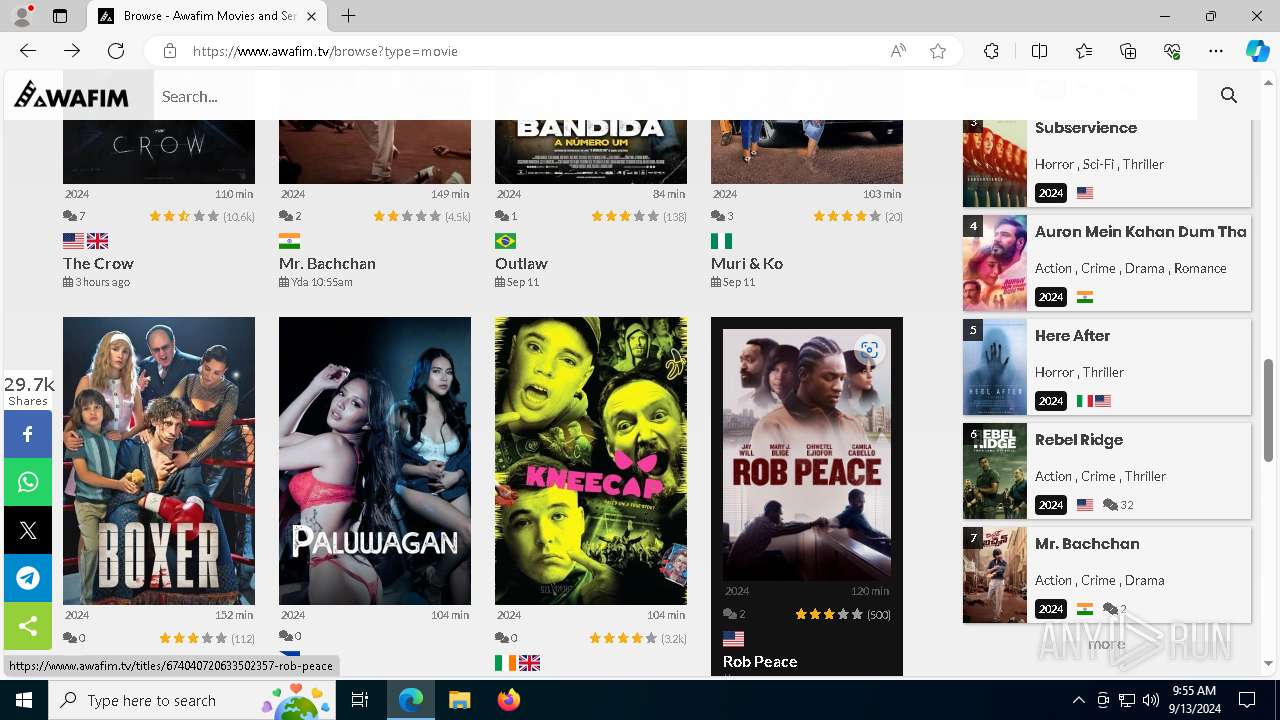Open Browser essentials
Viewport: 1280px width, 720px height.
pyautogui.click(x=1172, y=51)
